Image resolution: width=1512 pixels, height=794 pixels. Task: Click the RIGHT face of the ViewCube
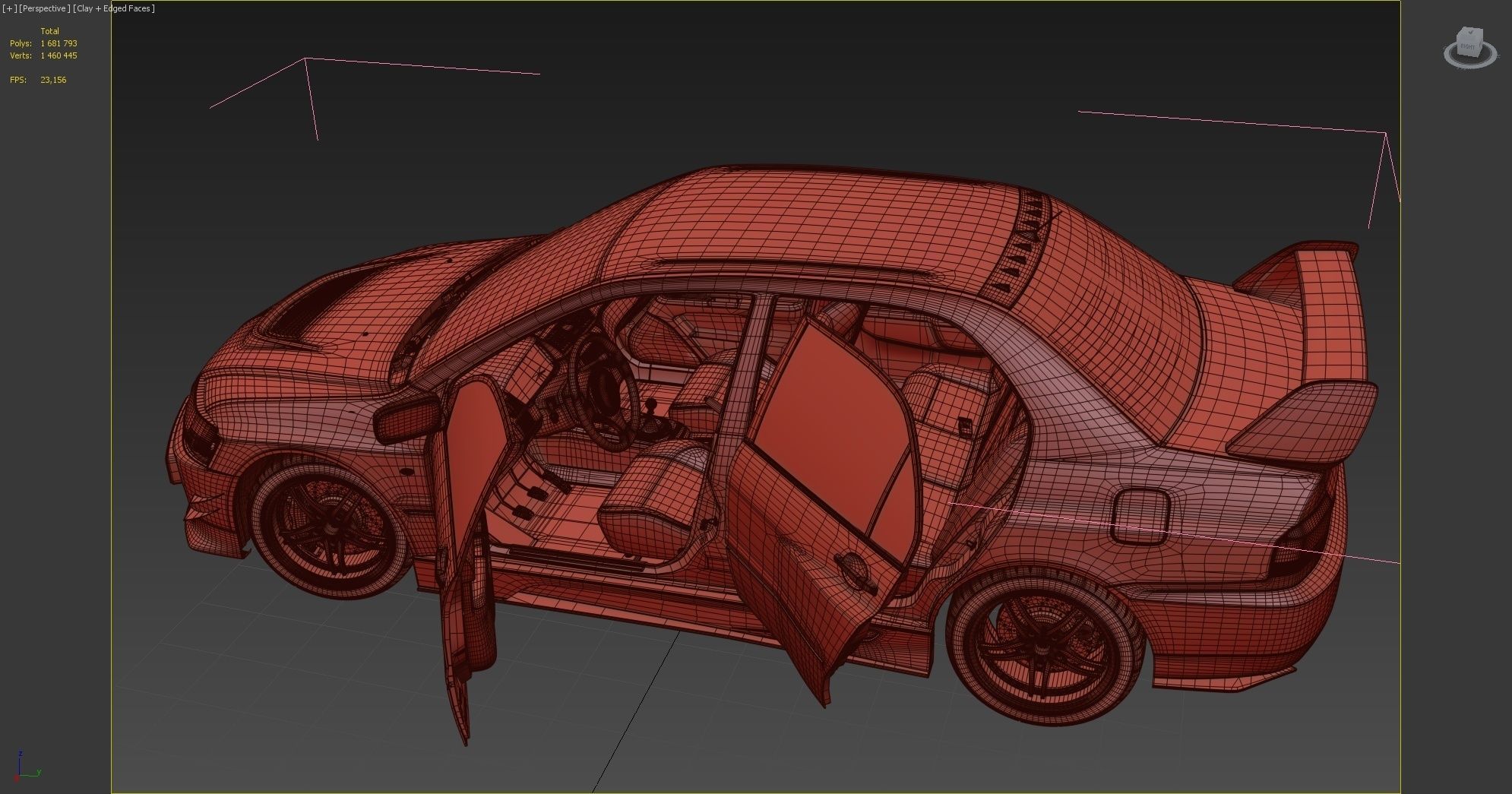tap(1467, 47)
